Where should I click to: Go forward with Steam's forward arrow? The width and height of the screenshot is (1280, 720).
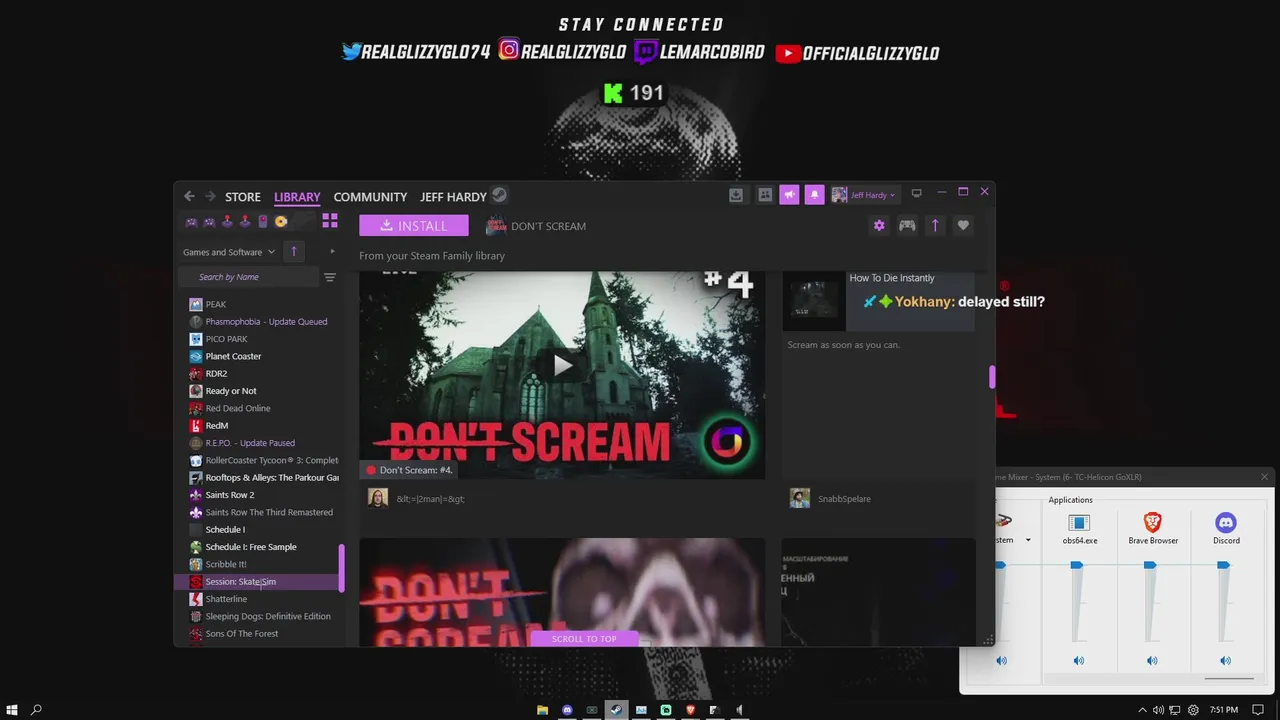click(210, 196)
